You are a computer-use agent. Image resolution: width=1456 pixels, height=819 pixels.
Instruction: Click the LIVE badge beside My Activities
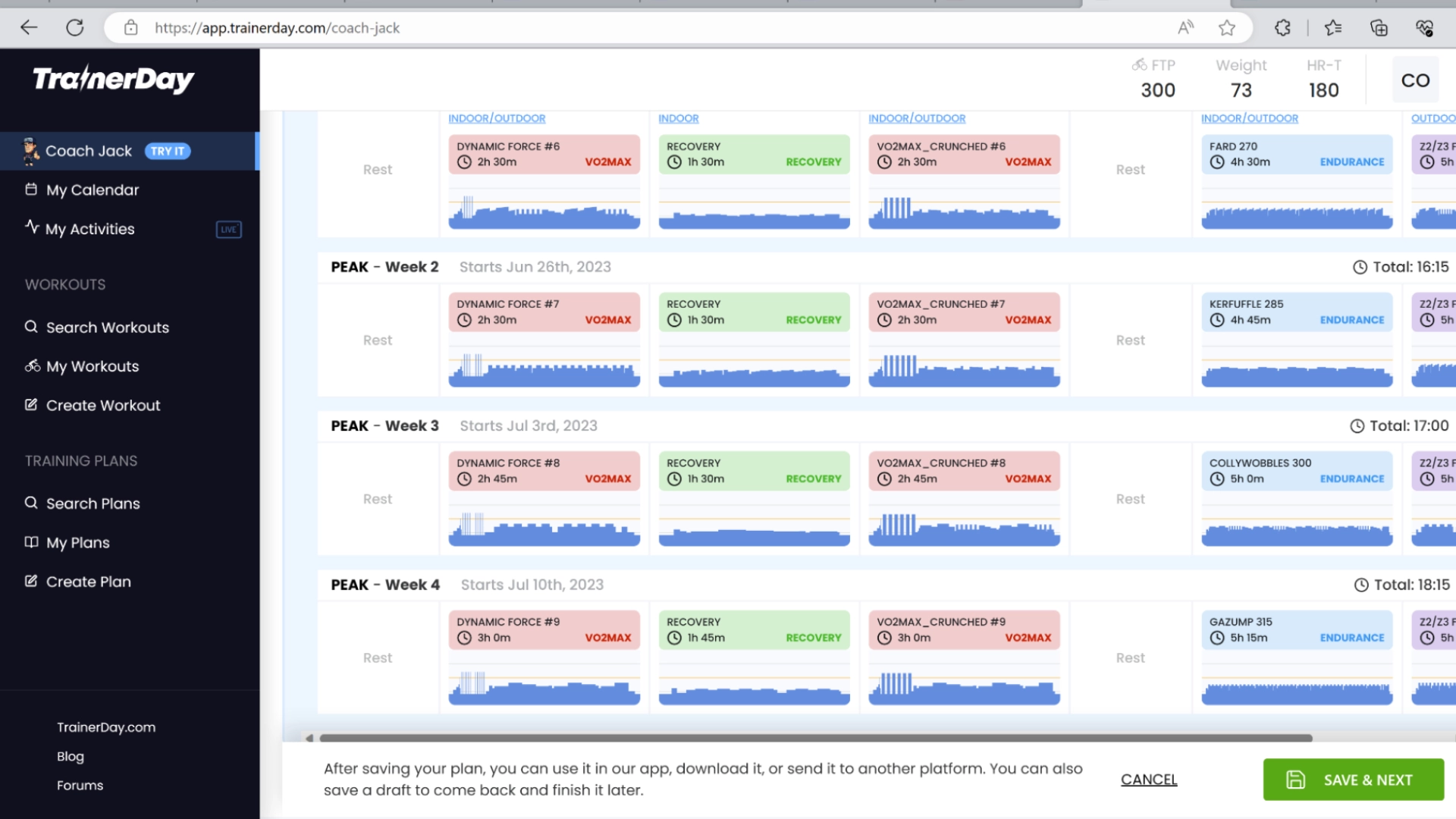(x=228, y=229)
